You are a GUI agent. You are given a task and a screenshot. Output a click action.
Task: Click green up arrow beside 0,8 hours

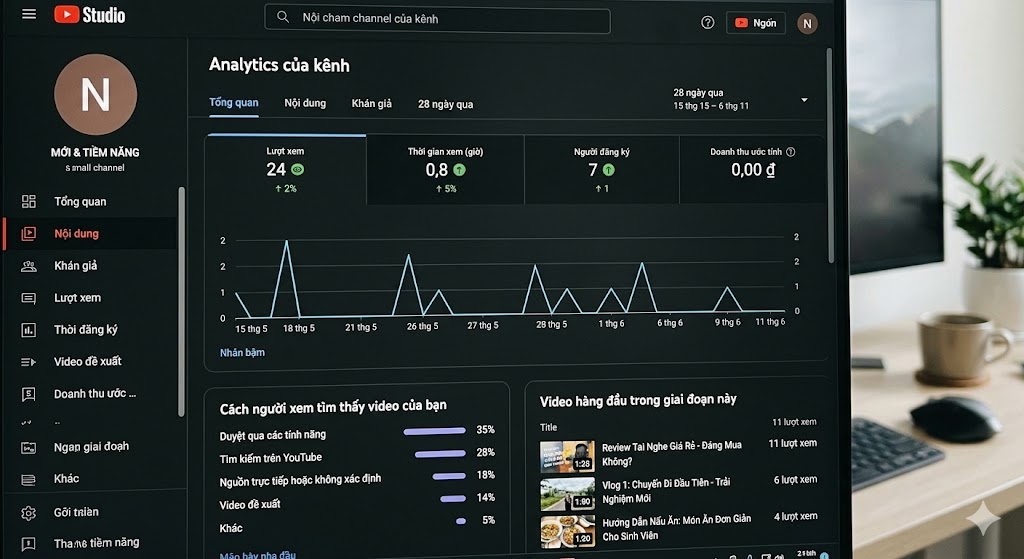pyautogui.click(x=459, y=170)
